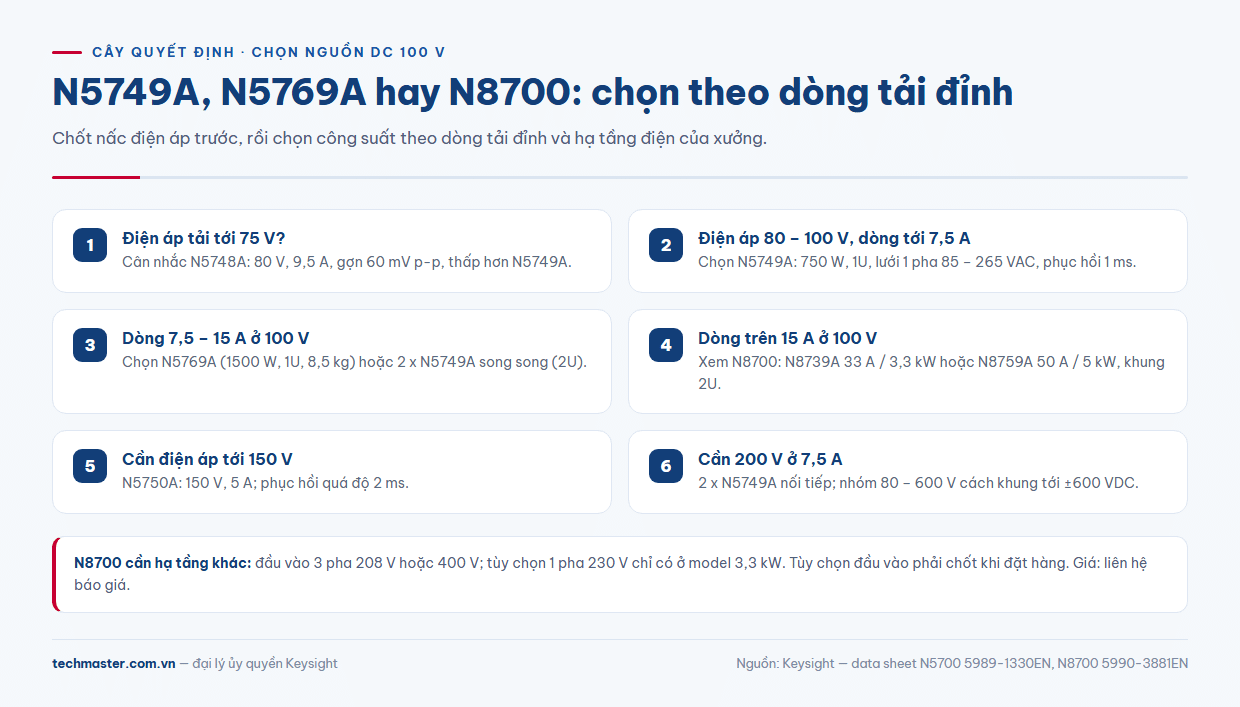Click the "N5750A: 150 V, 5 A" description

[265, 483]
